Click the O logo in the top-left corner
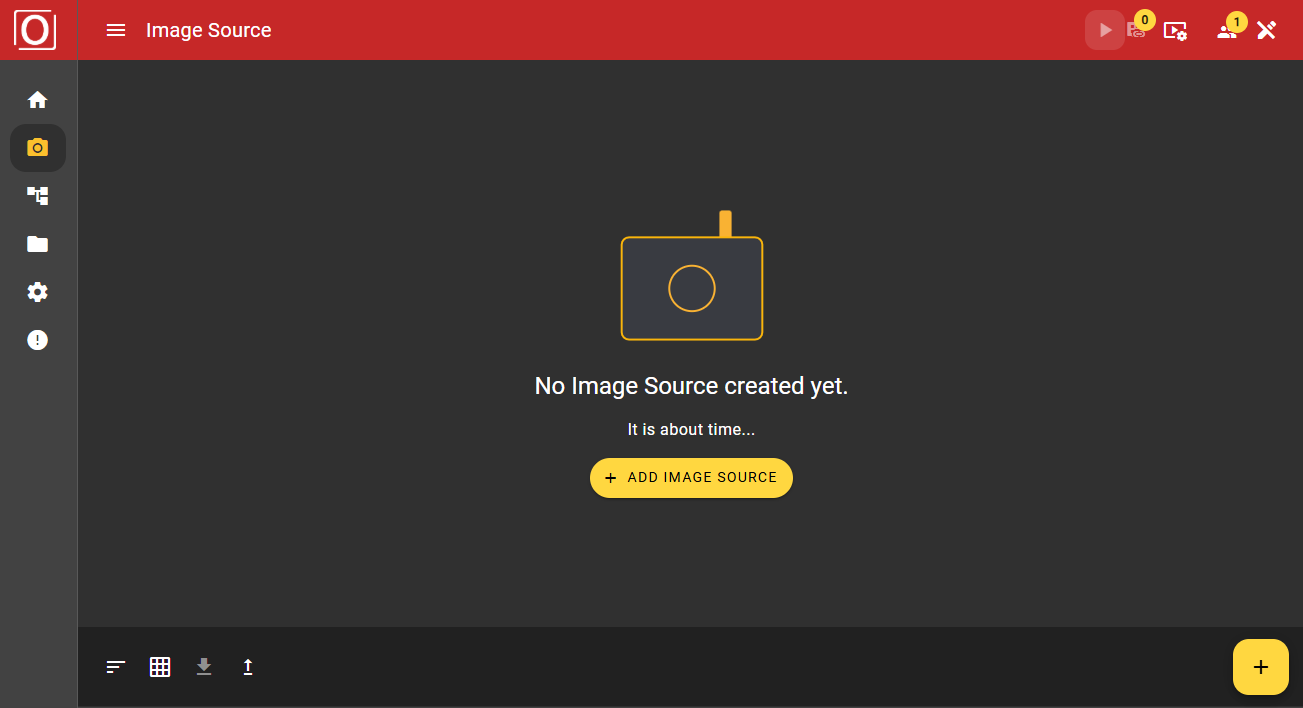1303x708 pixels. [x=34, y=30]
